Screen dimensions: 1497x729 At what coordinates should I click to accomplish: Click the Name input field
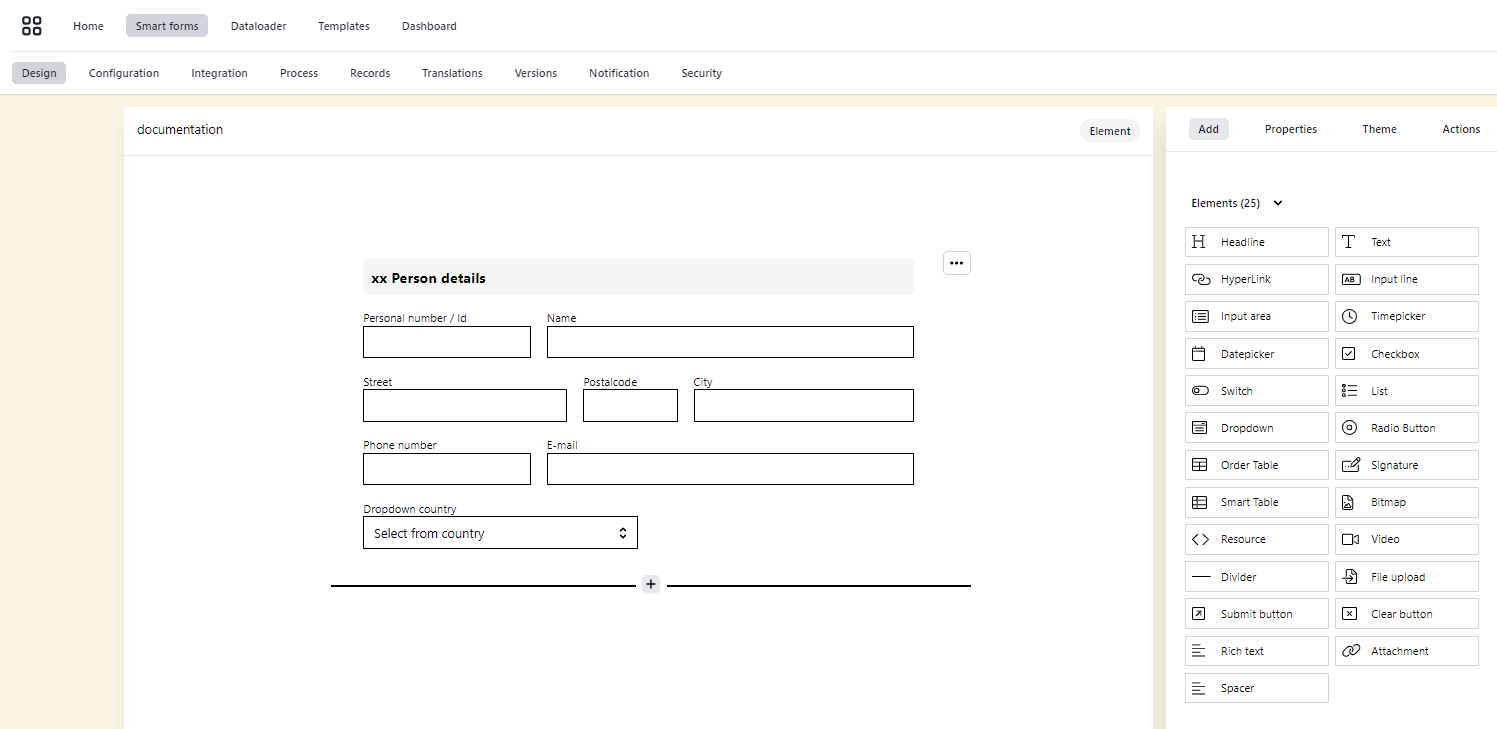tap(729, 341)
